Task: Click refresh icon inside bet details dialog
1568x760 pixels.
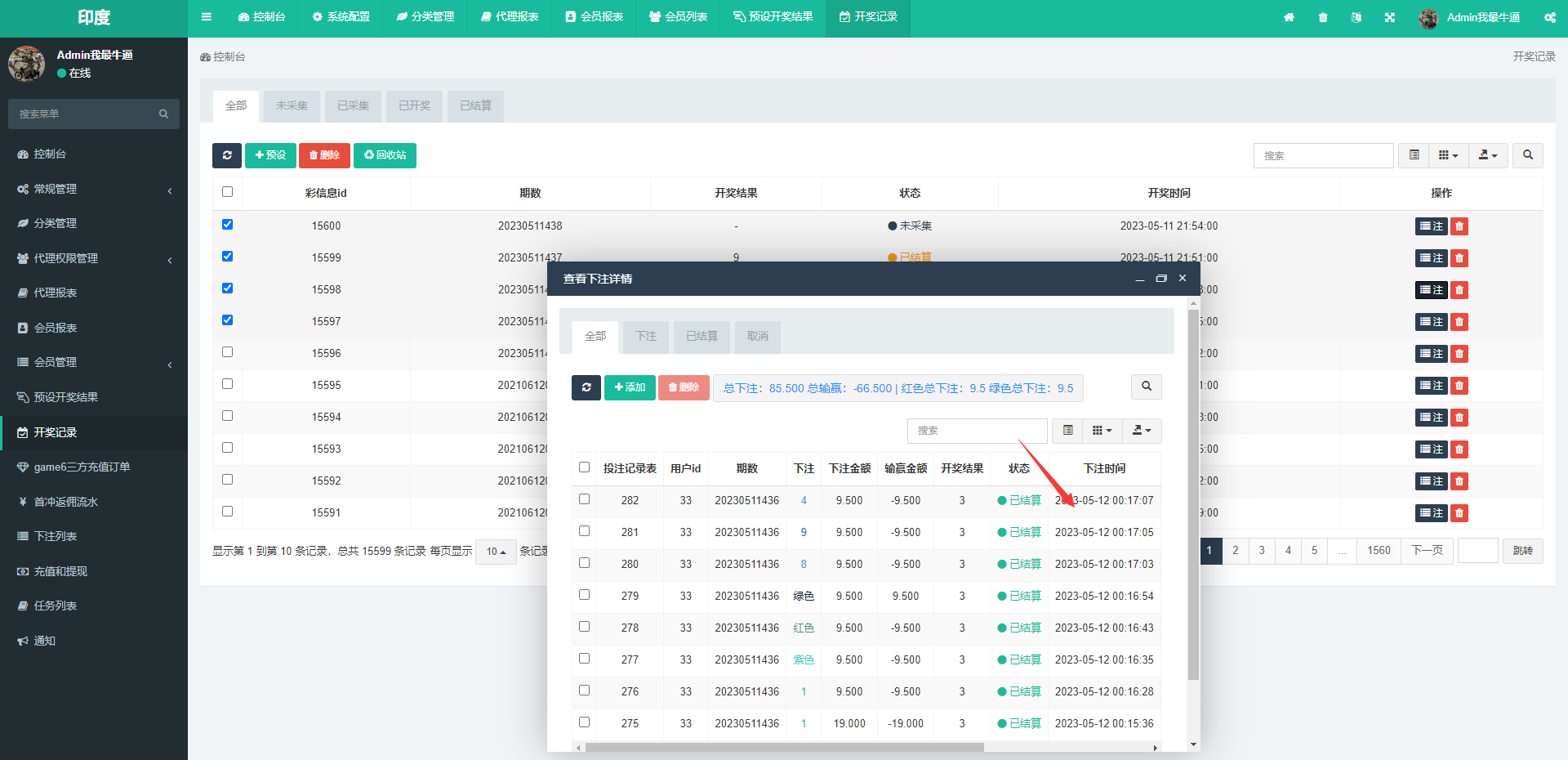Action: point(586,387)
